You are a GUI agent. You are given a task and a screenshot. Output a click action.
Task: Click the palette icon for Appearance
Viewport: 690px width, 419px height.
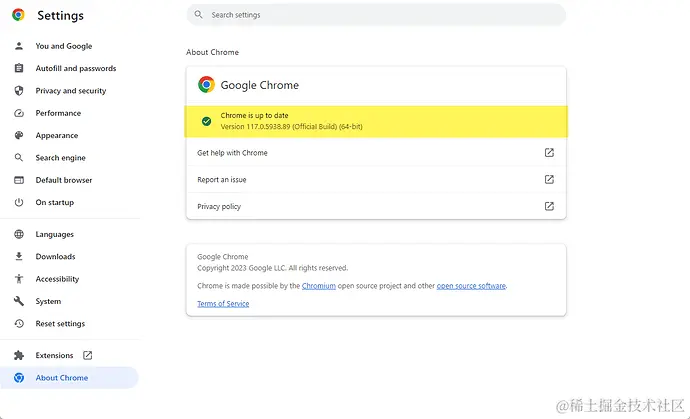[19, 135]
